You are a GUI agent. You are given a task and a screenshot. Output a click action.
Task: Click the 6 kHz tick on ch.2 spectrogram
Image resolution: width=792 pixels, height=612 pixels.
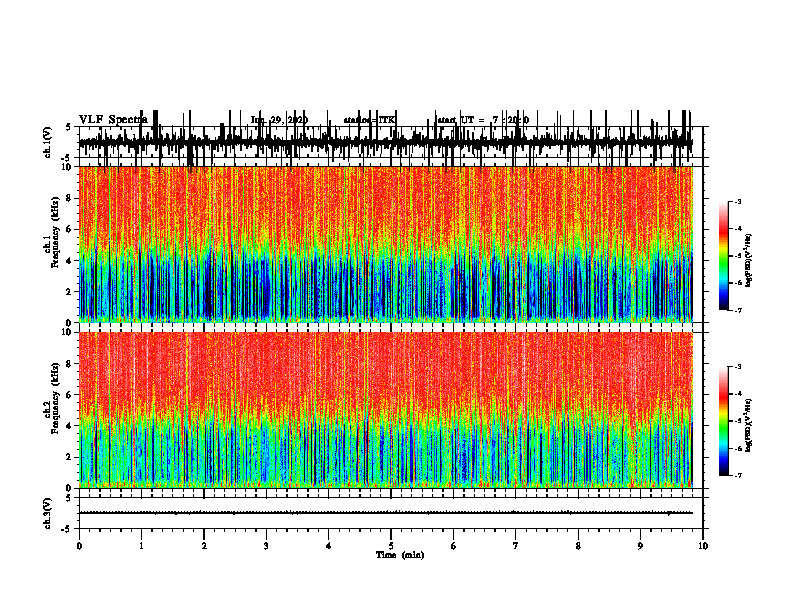pyautogui.click(x=69, y=394)
